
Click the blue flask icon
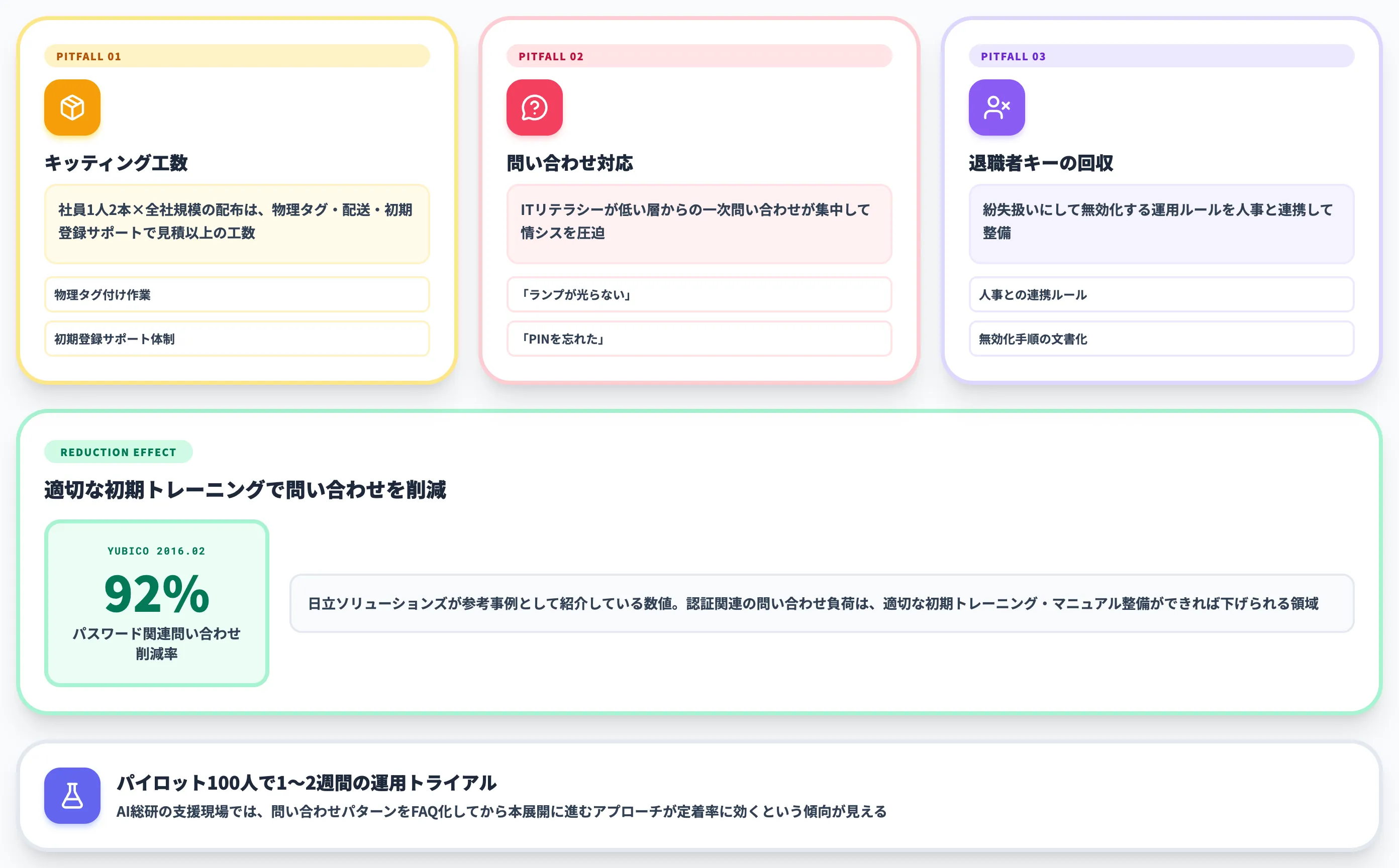(72, 795)
